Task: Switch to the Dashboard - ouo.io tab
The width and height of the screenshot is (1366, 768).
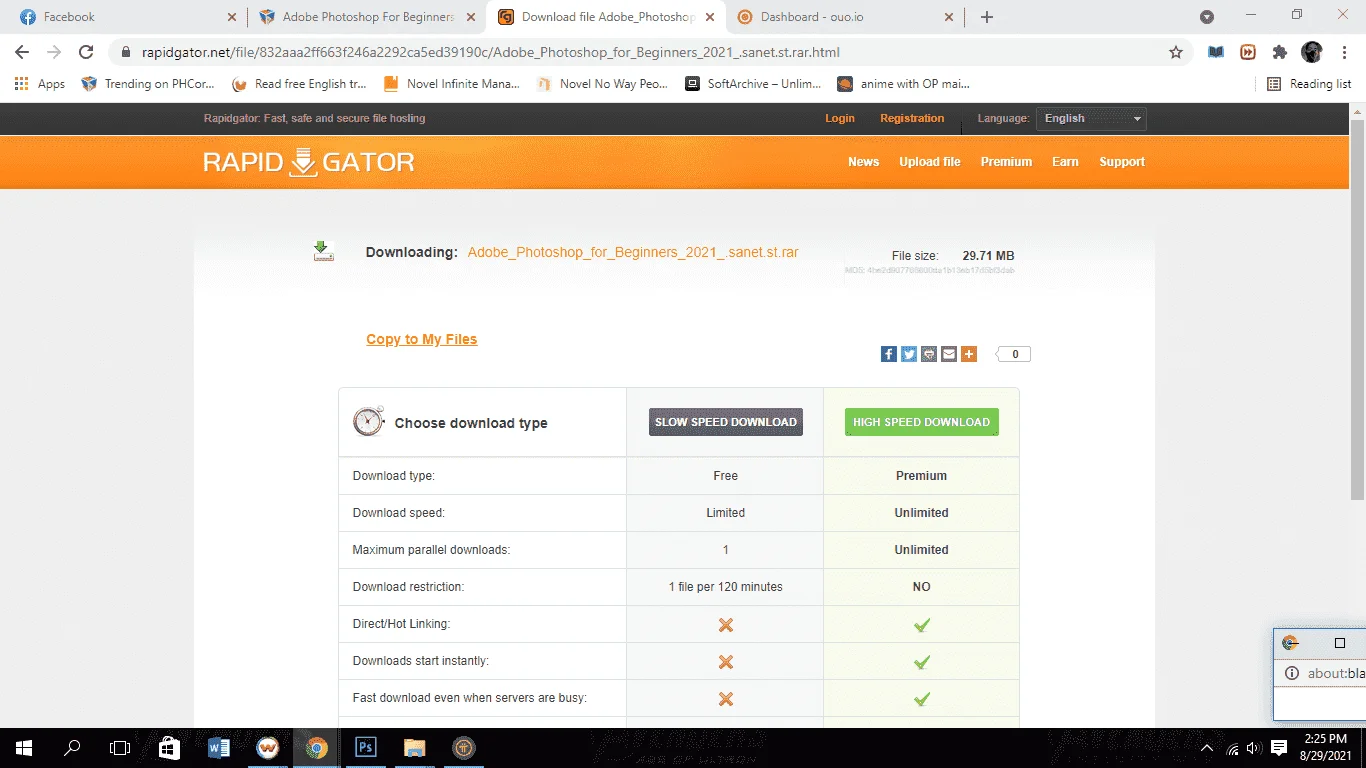Action: coord(846,17)
